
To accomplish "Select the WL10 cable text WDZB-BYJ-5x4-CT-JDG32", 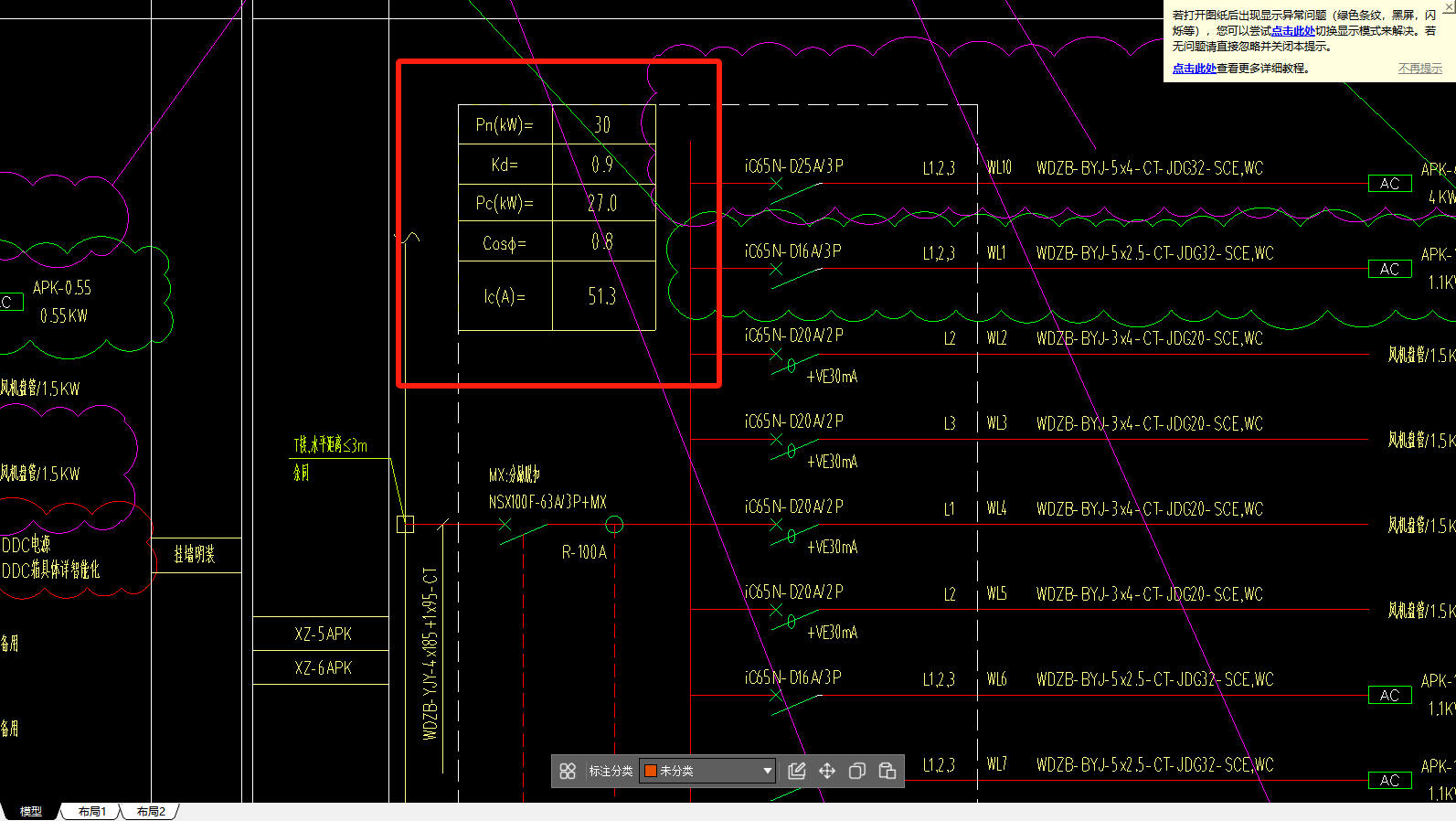I will (1122, 168).
